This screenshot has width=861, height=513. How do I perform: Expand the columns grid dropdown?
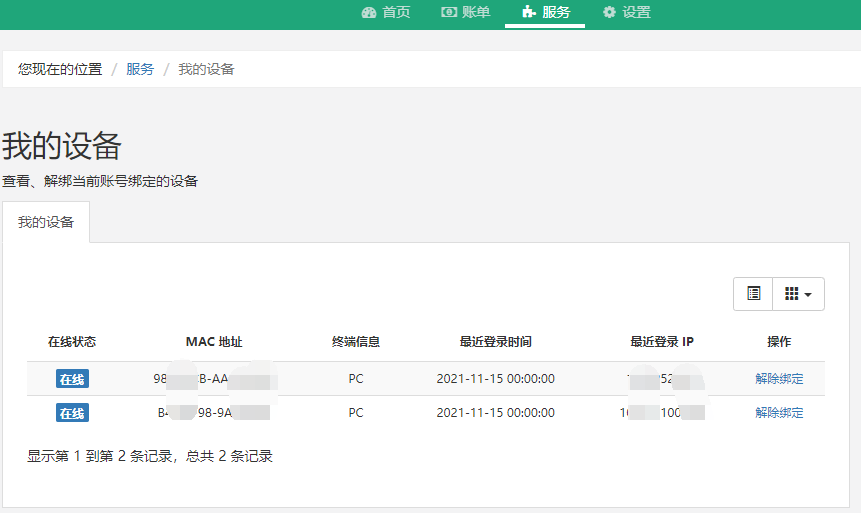tap(798, 294)
